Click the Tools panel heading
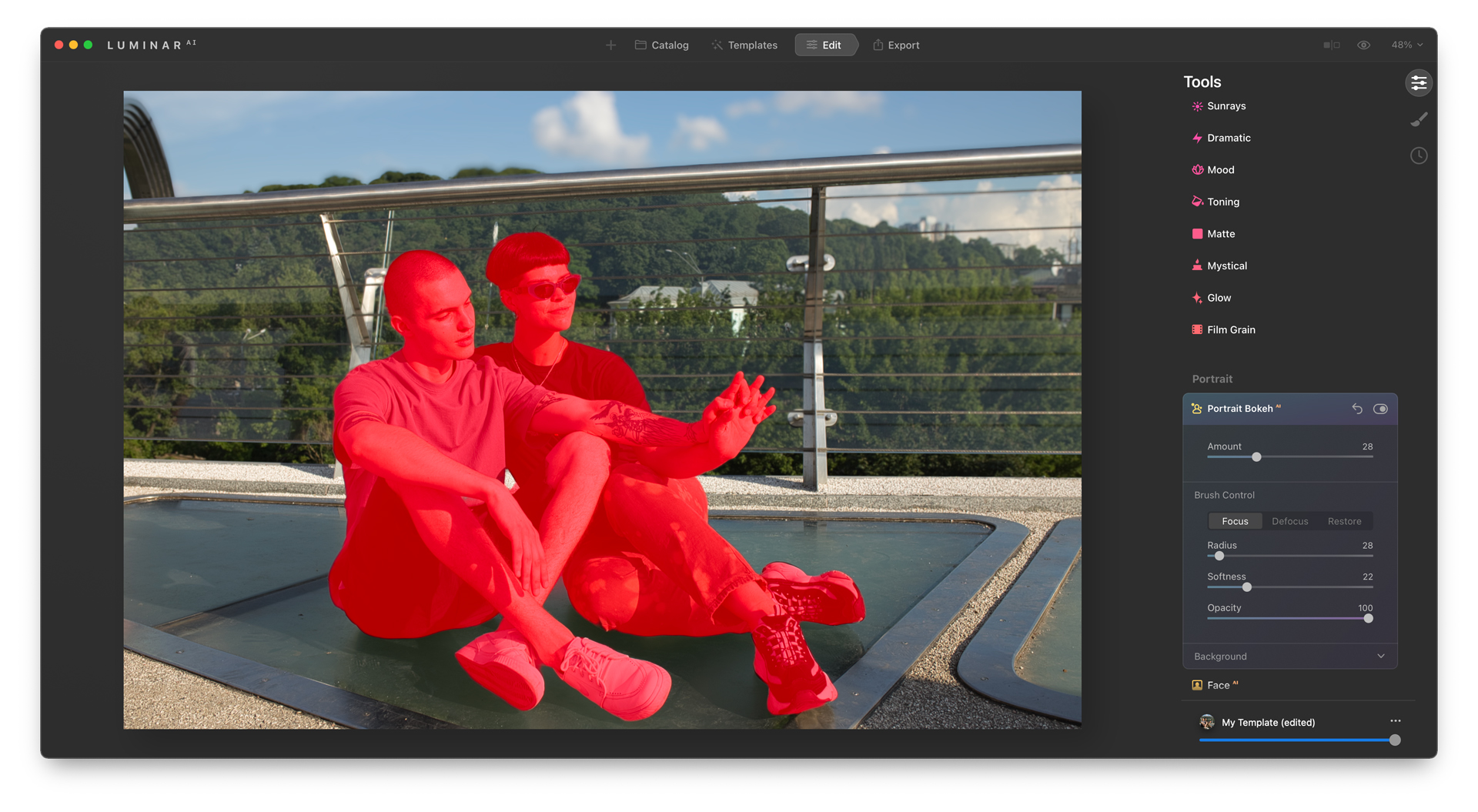This screenshot has width=1478, height=812. (x=1202, y=82)
